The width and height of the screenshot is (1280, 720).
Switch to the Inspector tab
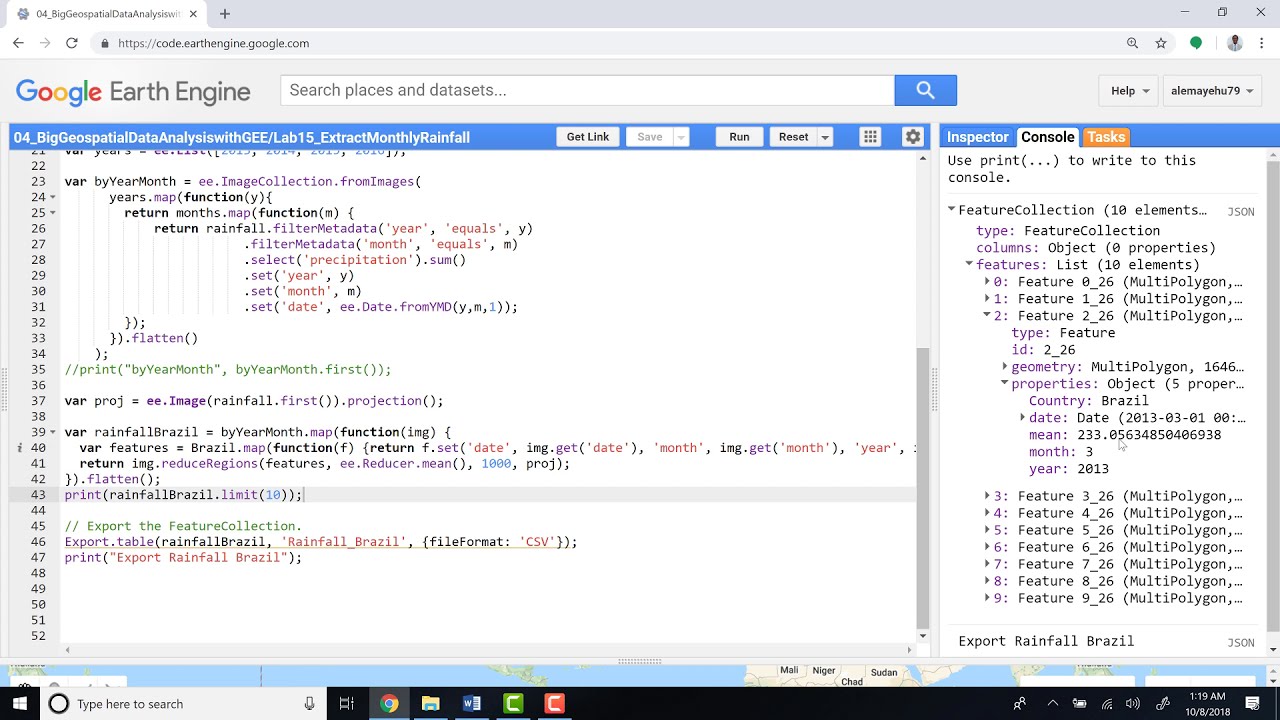coord(977,137)
